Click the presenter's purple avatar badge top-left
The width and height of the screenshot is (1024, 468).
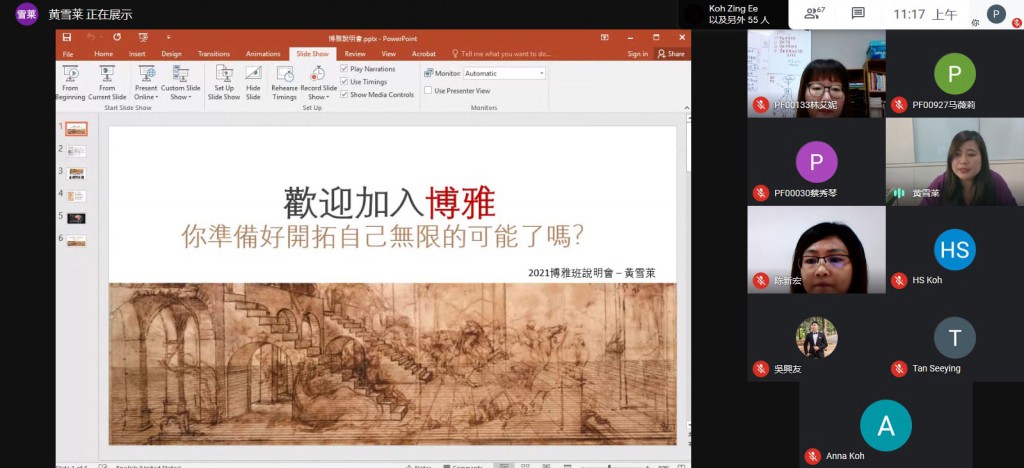click(x=27, y=14)
